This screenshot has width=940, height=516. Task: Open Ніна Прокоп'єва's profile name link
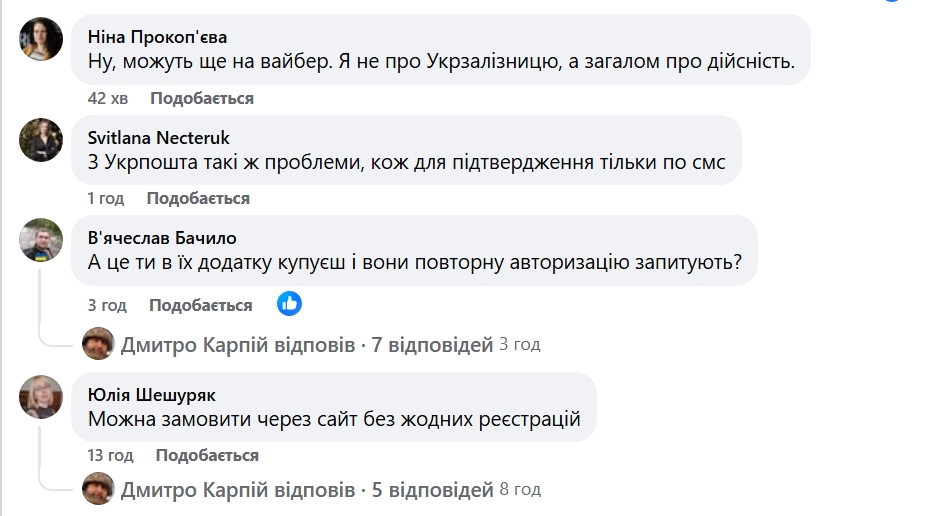[157, 38]
